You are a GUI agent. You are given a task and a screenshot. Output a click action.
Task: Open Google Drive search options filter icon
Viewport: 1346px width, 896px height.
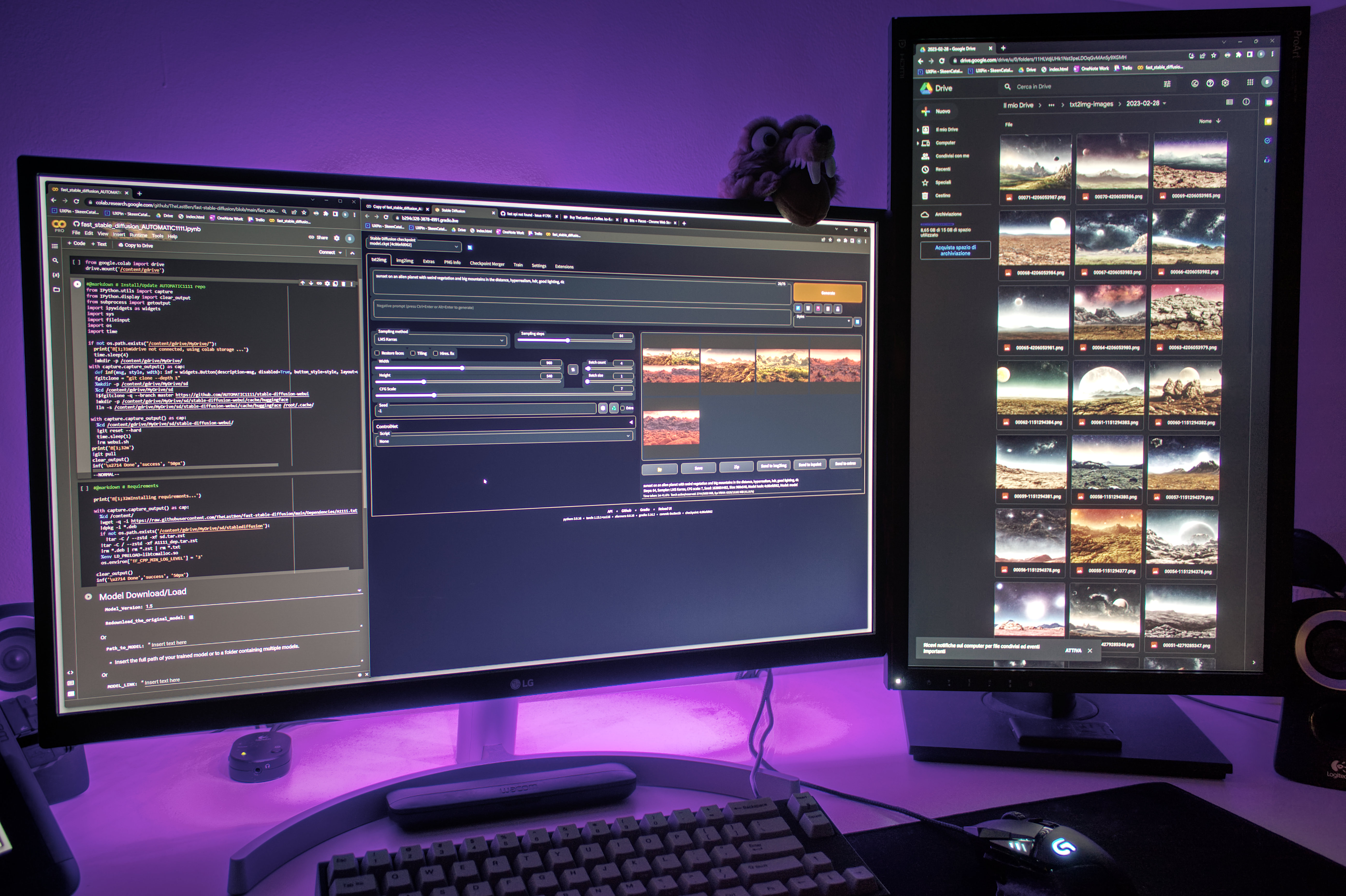pyautogui.click(x=1167, y=84)
